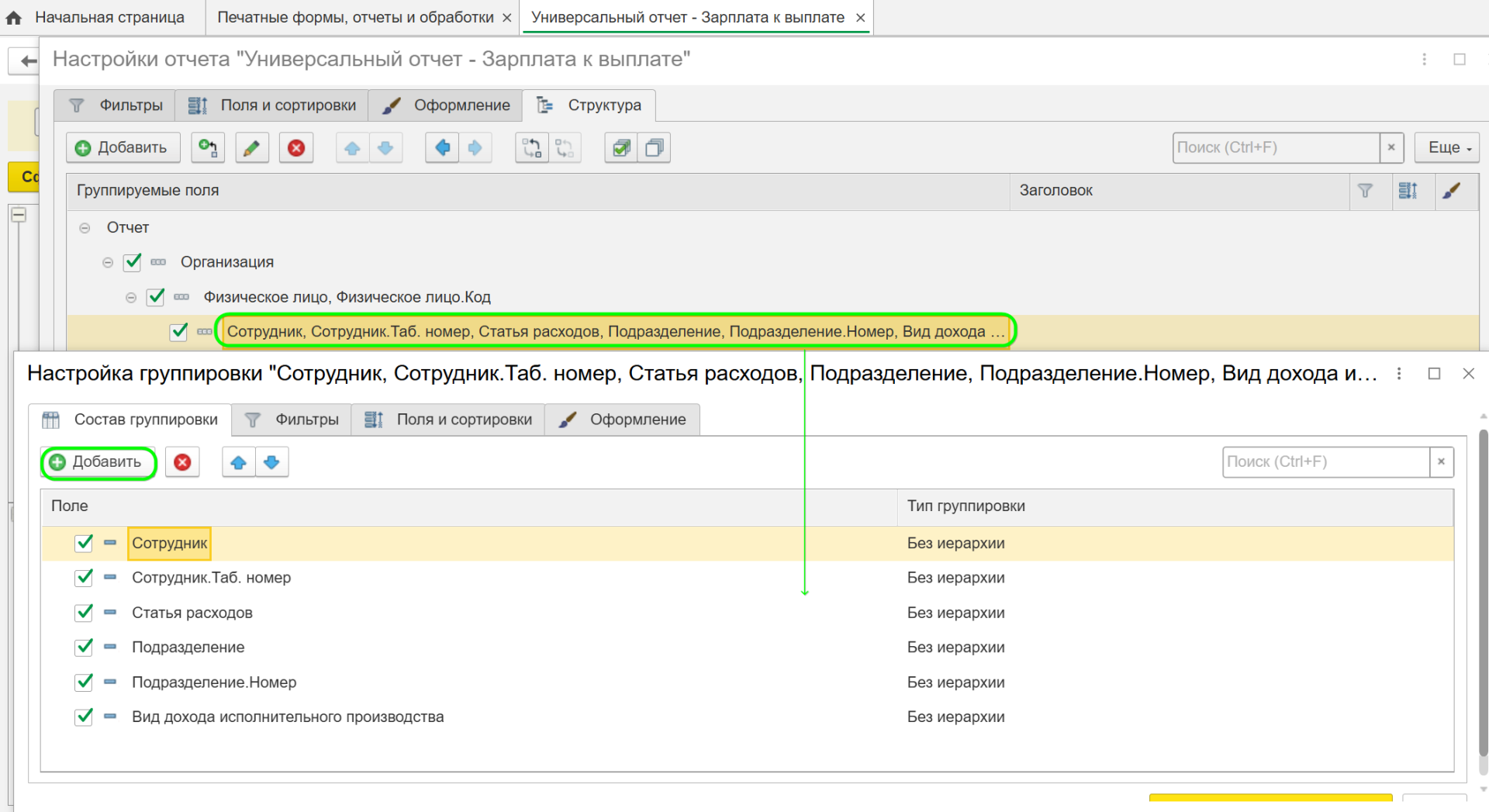The image size is (1489, 812).
Task: Disable the Подразделение field checkbox
Action: tap(83, 647)
